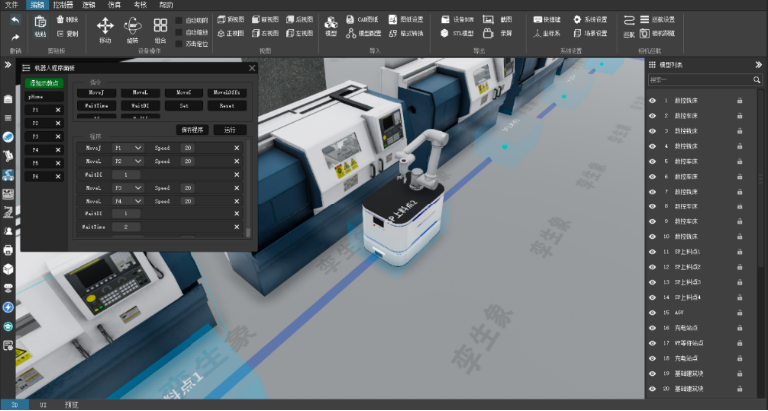Open 场景设置 scene settings

point(590,33)
